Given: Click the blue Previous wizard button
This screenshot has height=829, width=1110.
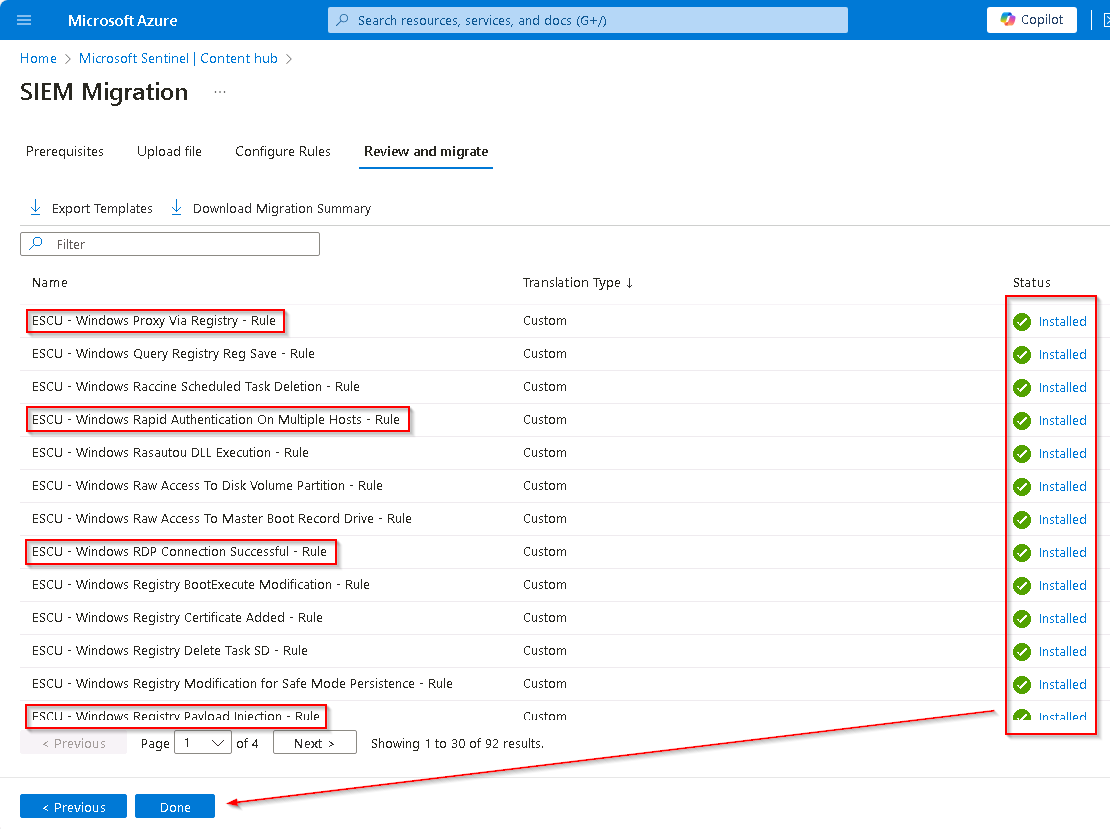Looking at the screenshot, I should (x=74, y=807).
